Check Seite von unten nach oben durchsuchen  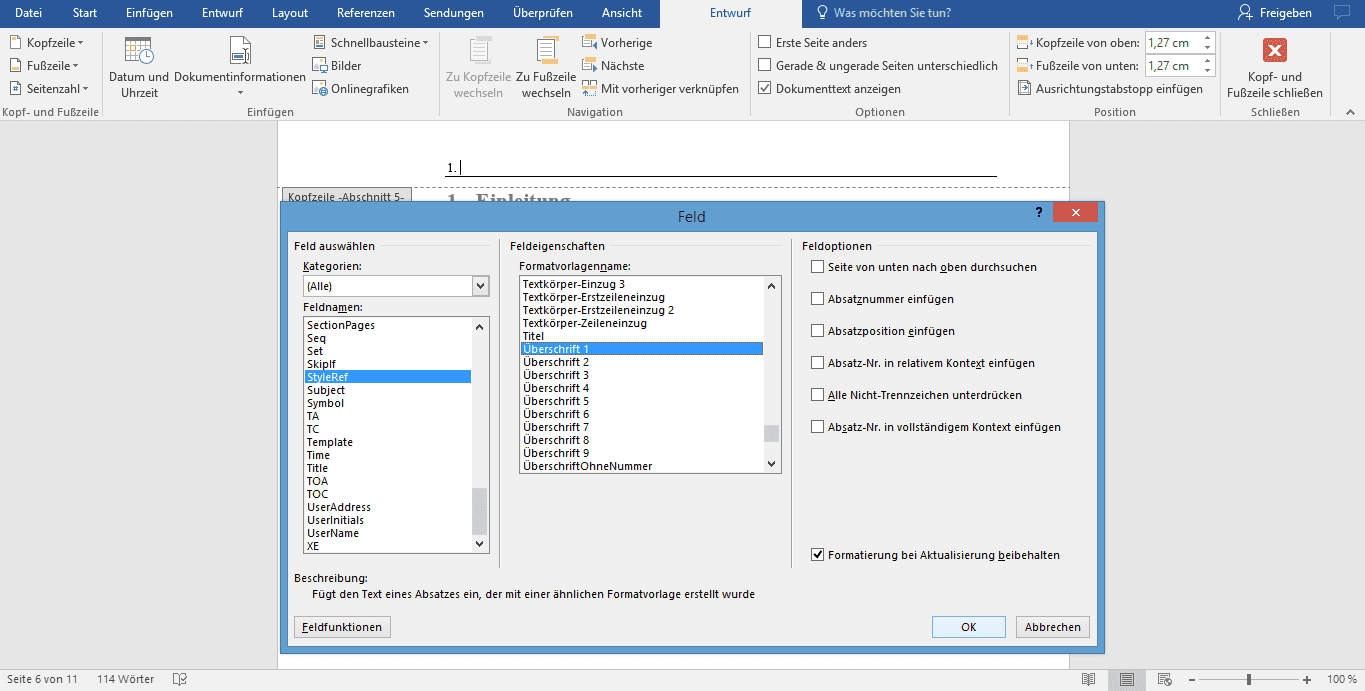(x=818, y=267)
